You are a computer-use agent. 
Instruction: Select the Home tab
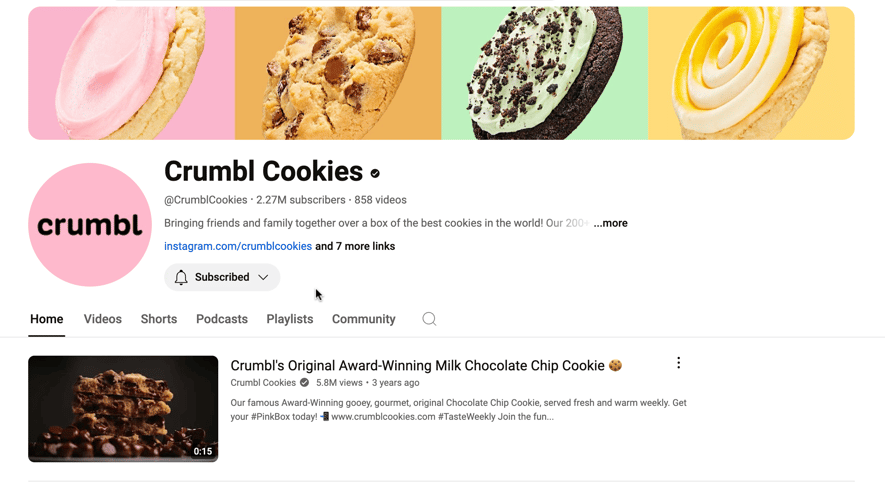pyautogui.click(x=46, y=319)
